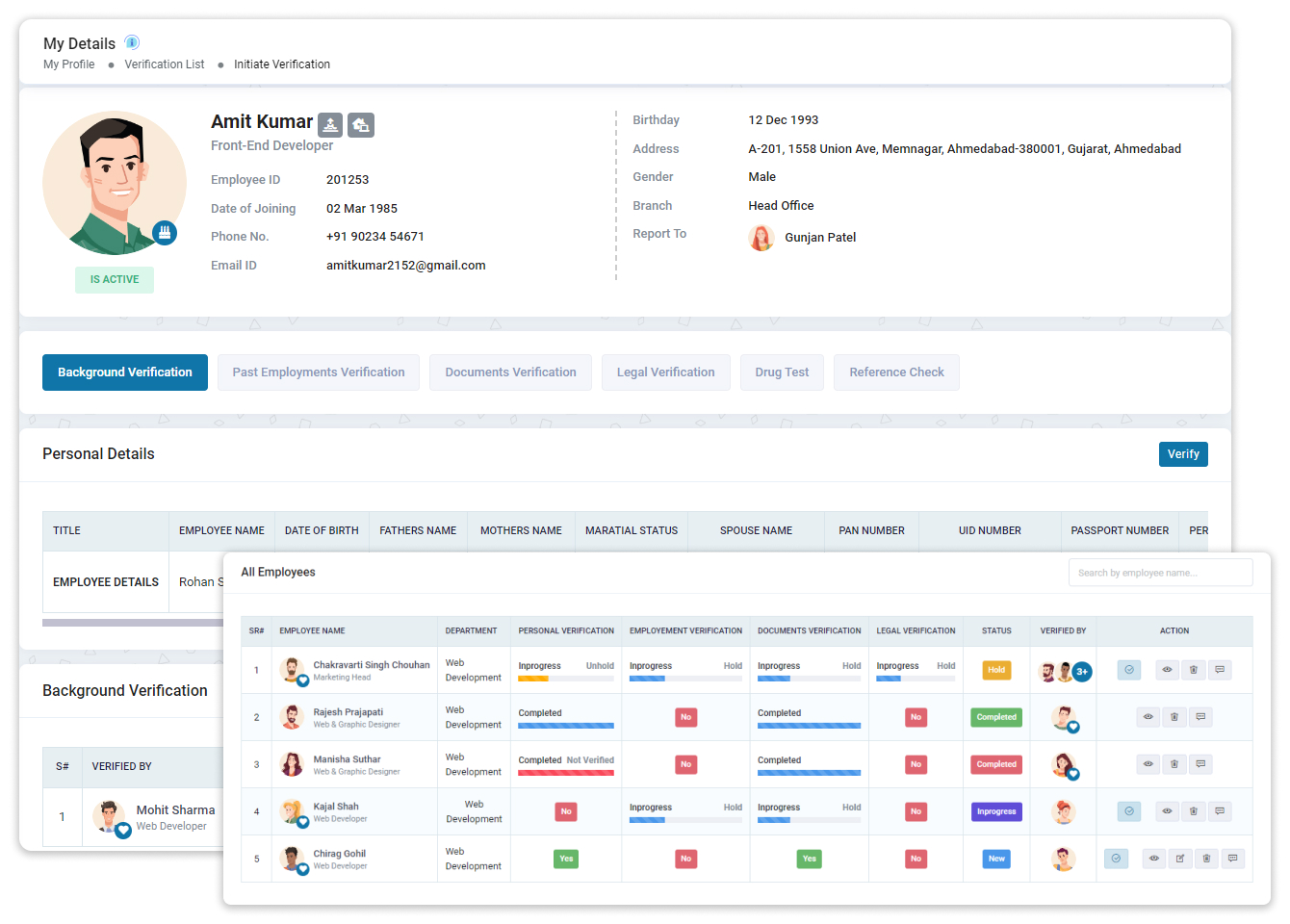1290x924 pixels.
Task: Open the Verification List breadcrumb link
Action: tap(164, 64)
